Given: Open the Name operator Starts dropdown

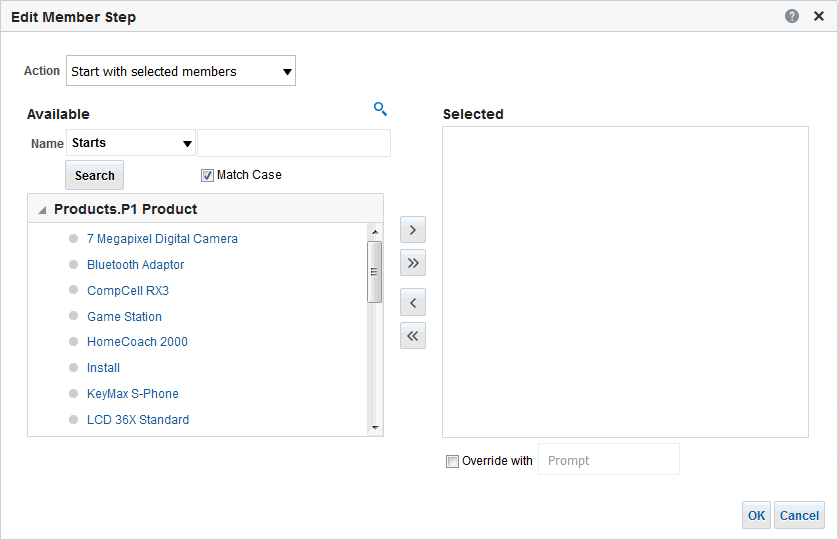Looking at the screenshot, I should 131,143.
